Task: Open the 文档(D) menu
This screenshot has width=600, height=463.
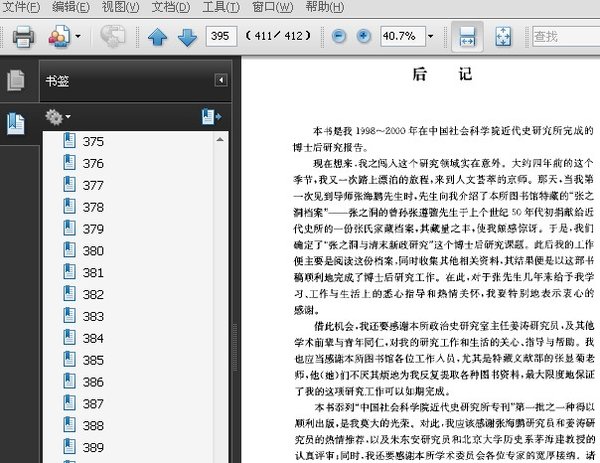Action: coord(171,7)
